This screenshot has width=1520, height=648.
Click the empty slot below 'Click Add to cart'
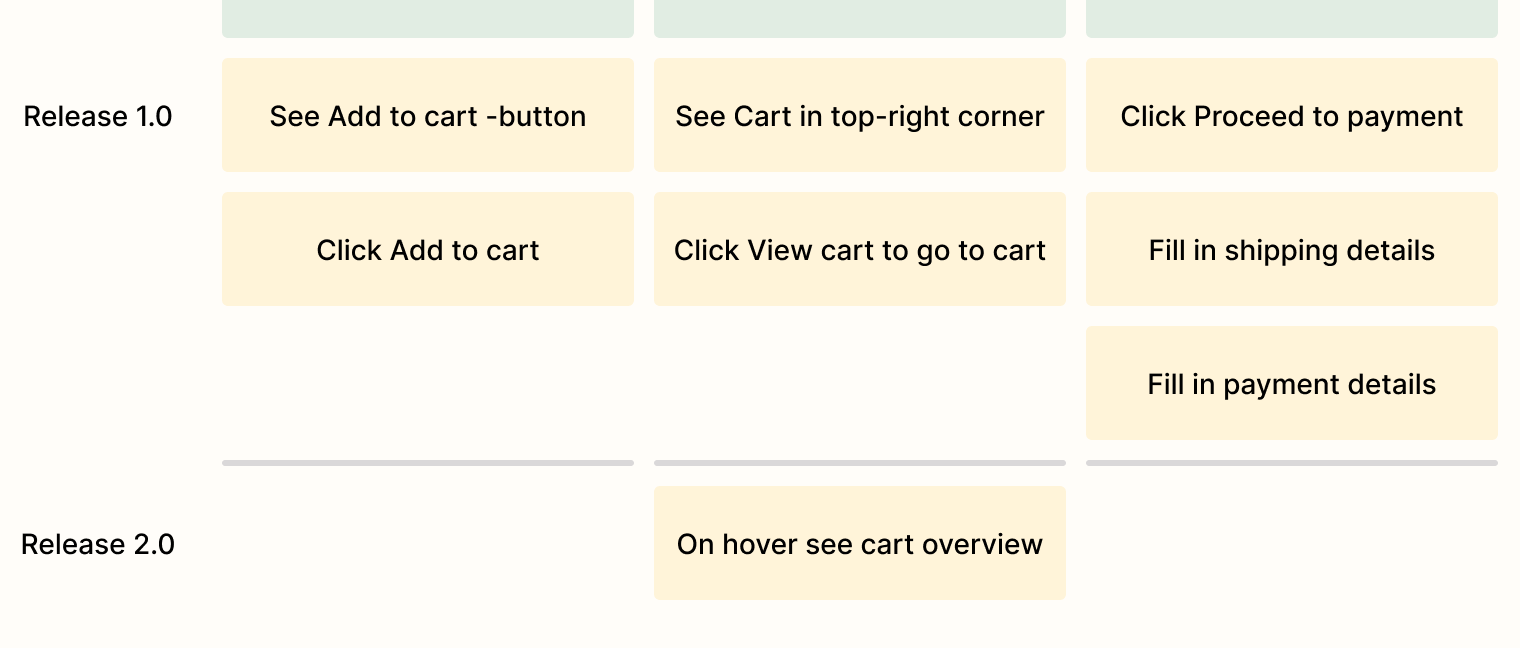[x=428, y=383]
